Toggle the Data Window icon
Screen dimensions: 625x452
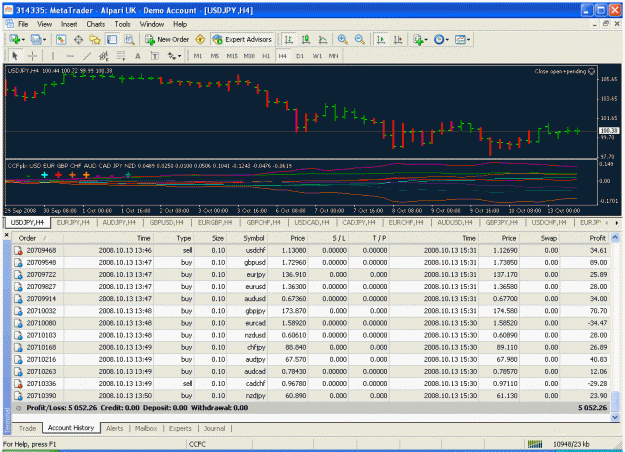point(78,39)
